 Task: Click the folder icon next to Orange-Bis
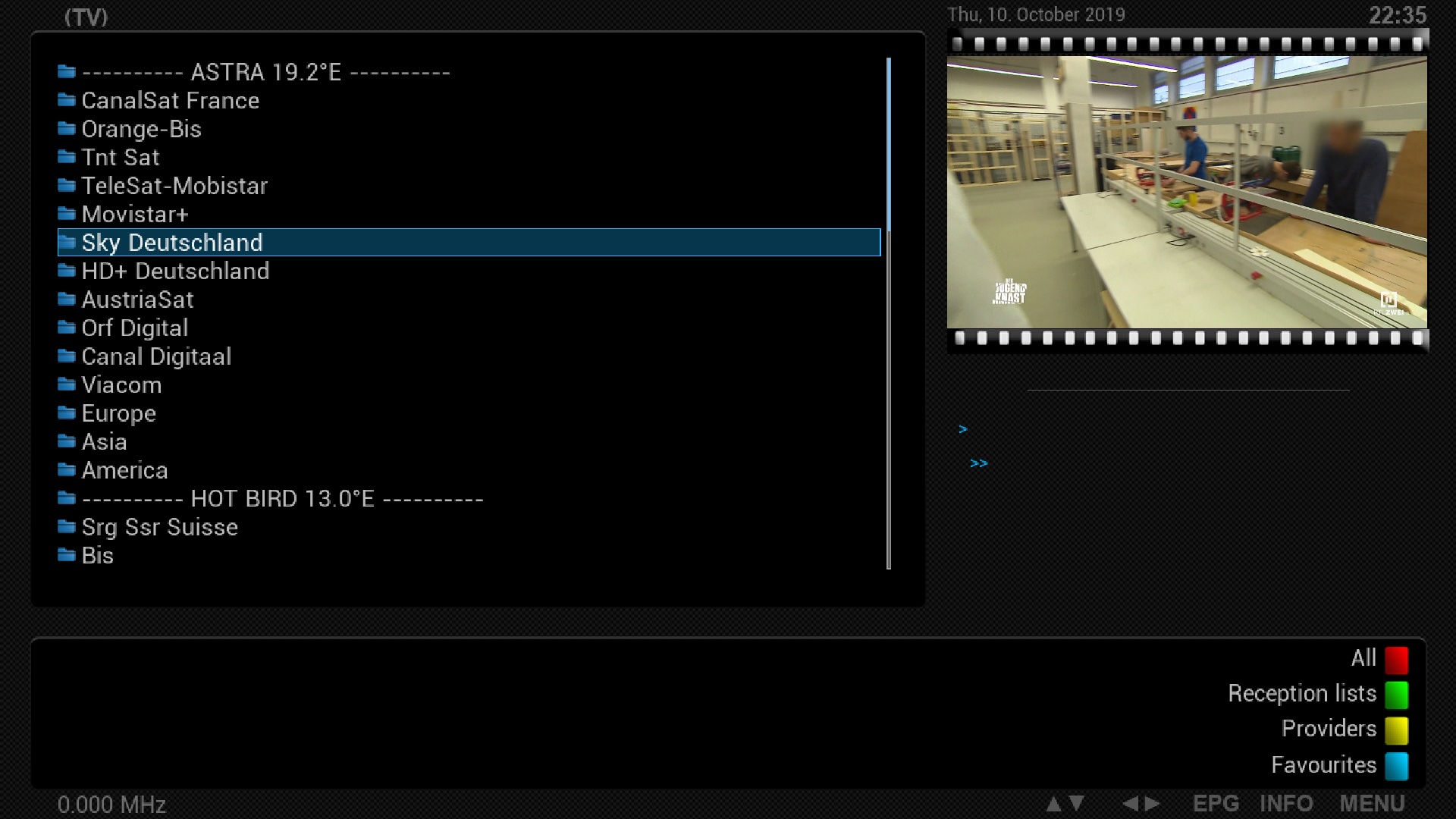coord(67,129)
